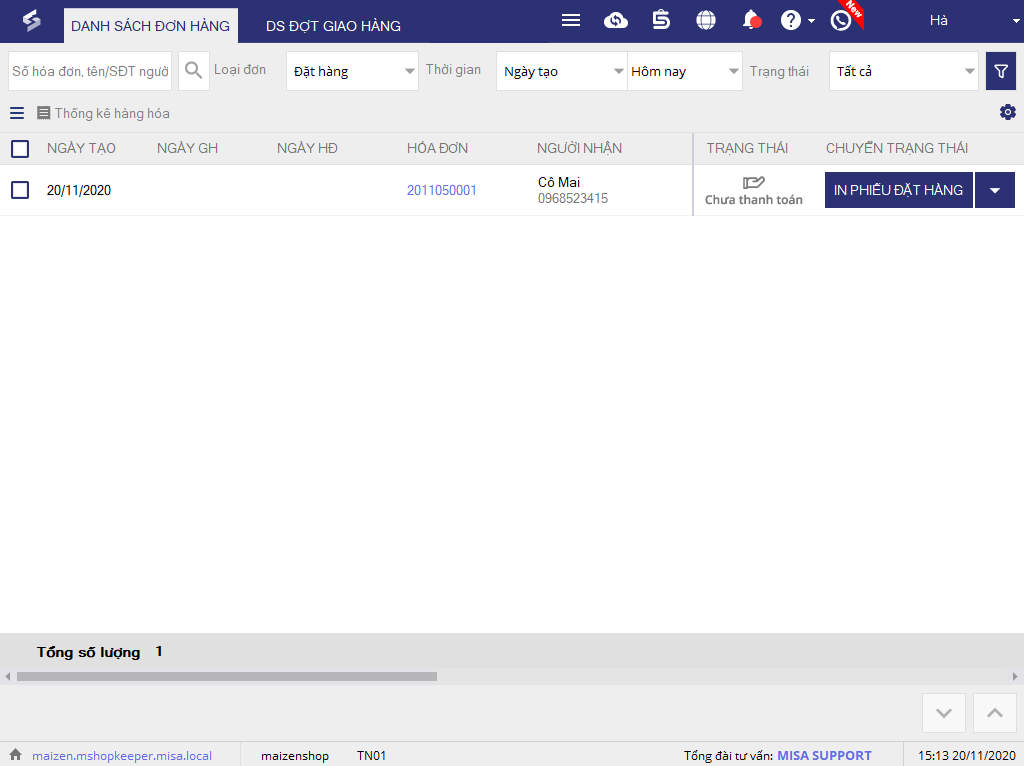Click the cloud sync icon
The height and width of the screenshot is (766, 1024).
(x=615, y=20)
